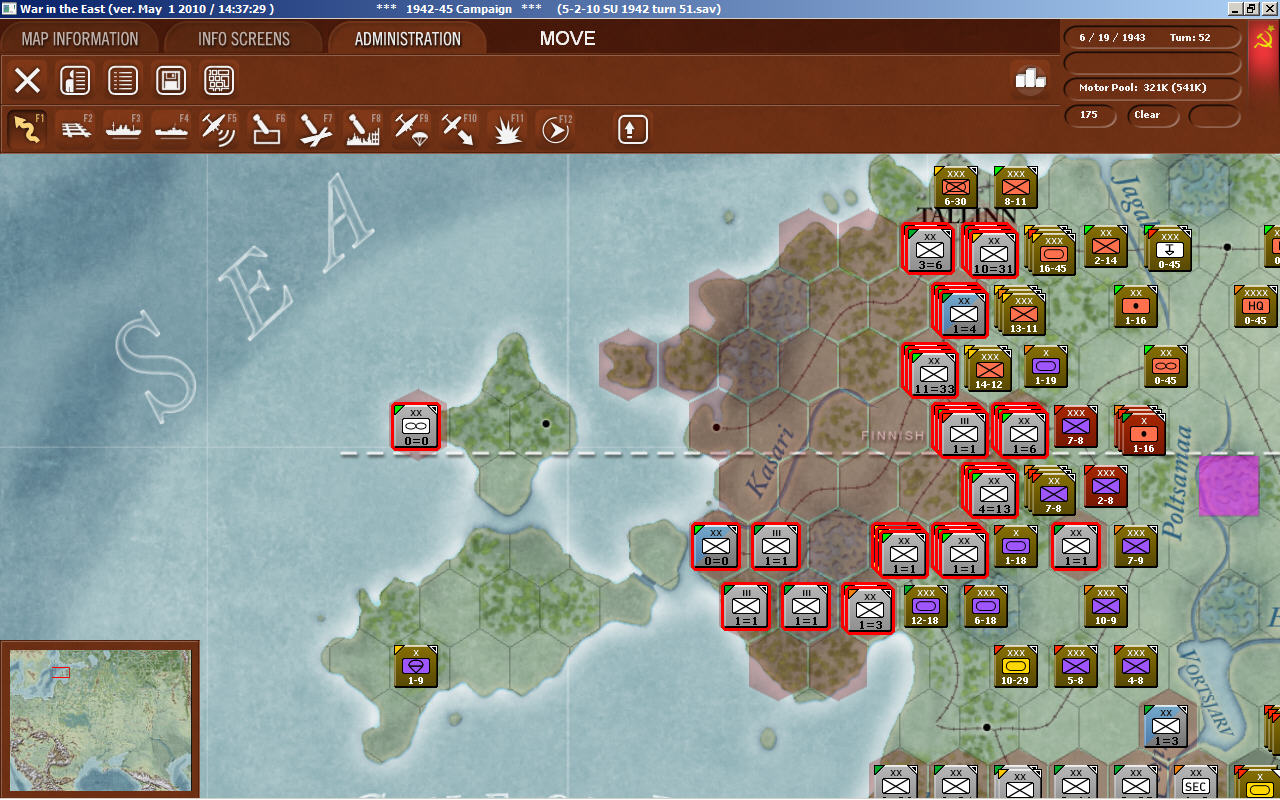Viewport: 1280px width, 800px height.
Task: Select the Soviet 1-9 brigade on island
Action: click(415, 667)
